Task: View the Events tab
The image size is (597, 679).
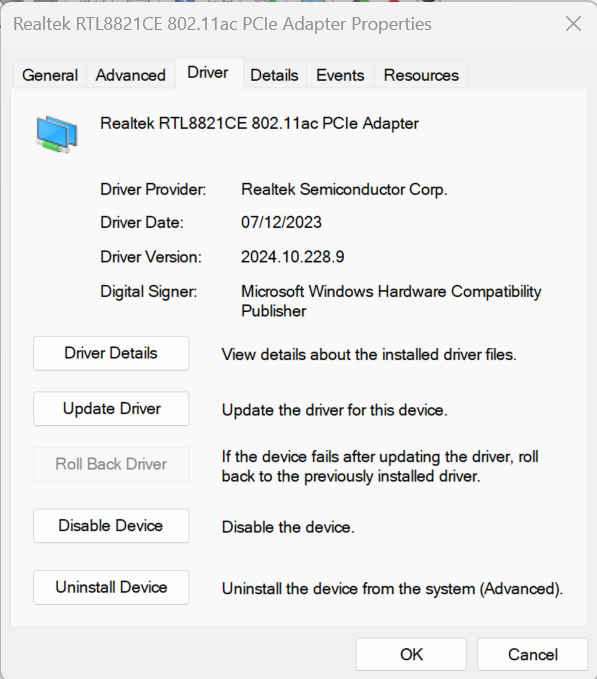Action: (x=340, y=75)
